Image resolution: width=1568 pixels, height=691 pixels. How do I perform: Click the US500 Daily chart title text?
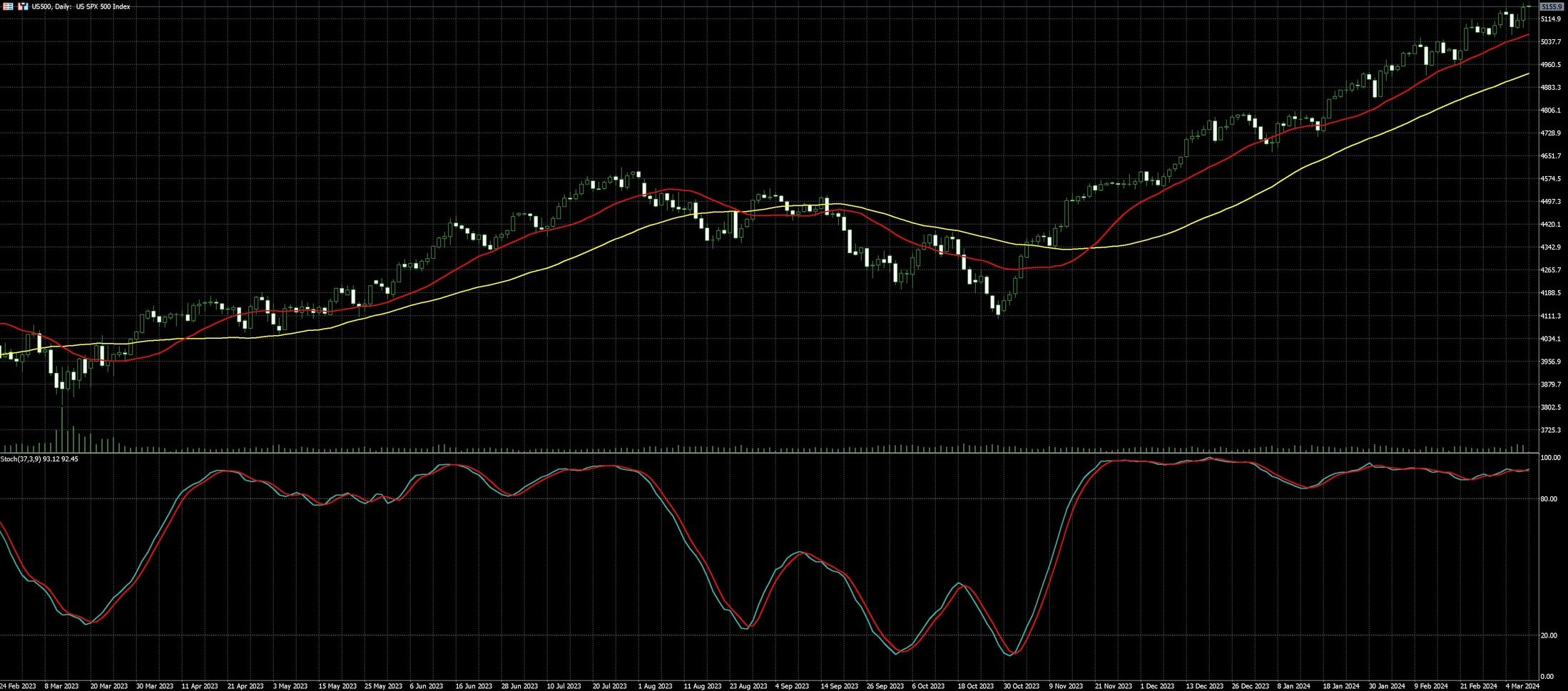(x=81, y=6)
